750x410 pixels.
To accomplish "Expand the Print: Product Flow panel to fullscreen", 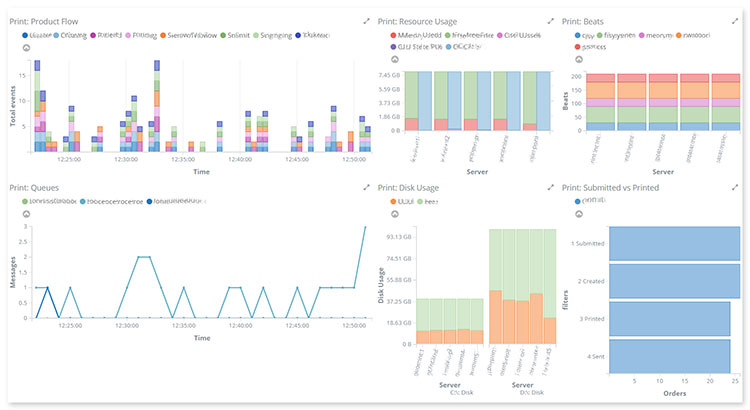I will (365, 21).
